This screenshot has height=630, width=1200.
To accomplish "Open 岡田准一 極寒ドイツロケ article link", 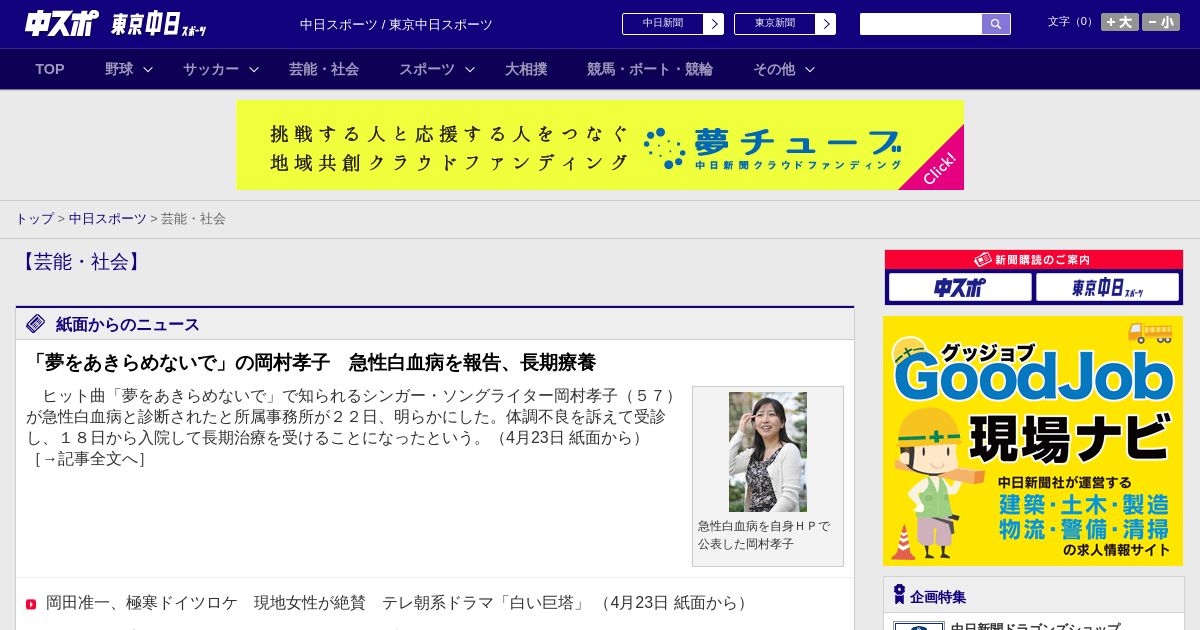I will click(x=398, y=603).
